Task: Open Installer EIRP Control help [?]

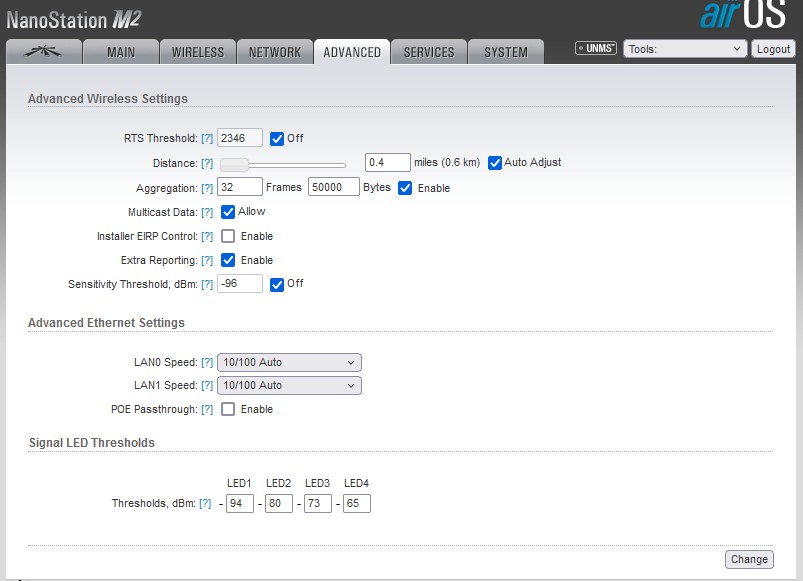Action: click(207, 236)
